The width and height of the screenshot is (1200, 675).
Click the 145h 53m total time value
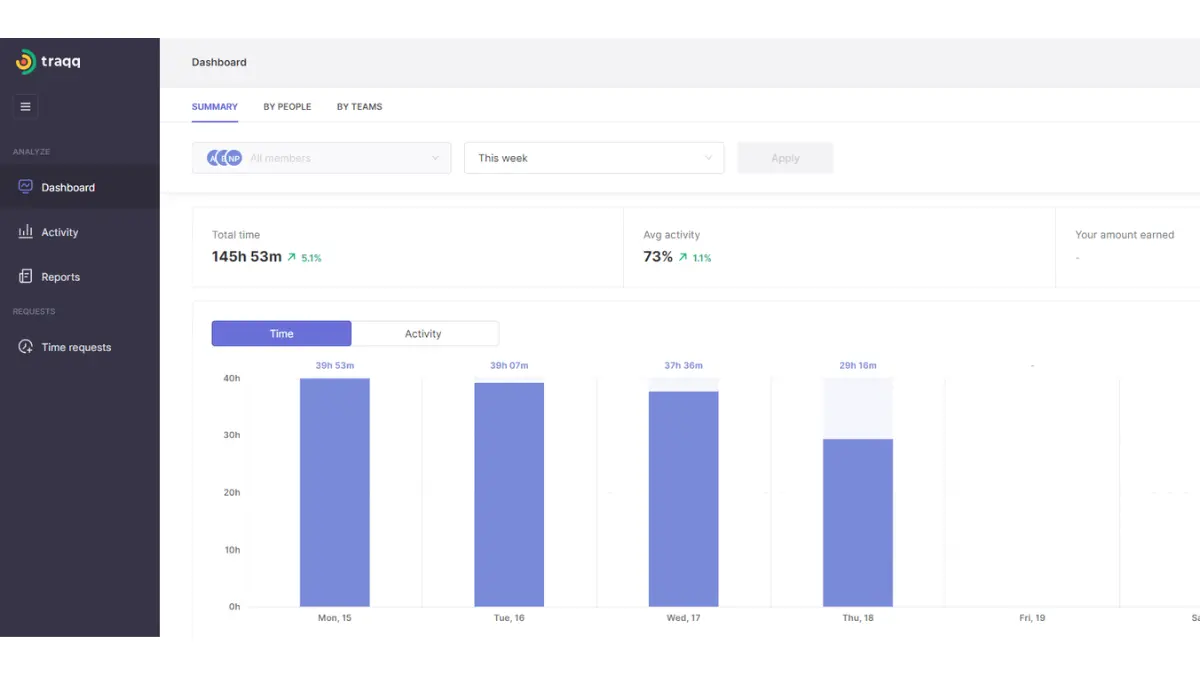[247, 257]
